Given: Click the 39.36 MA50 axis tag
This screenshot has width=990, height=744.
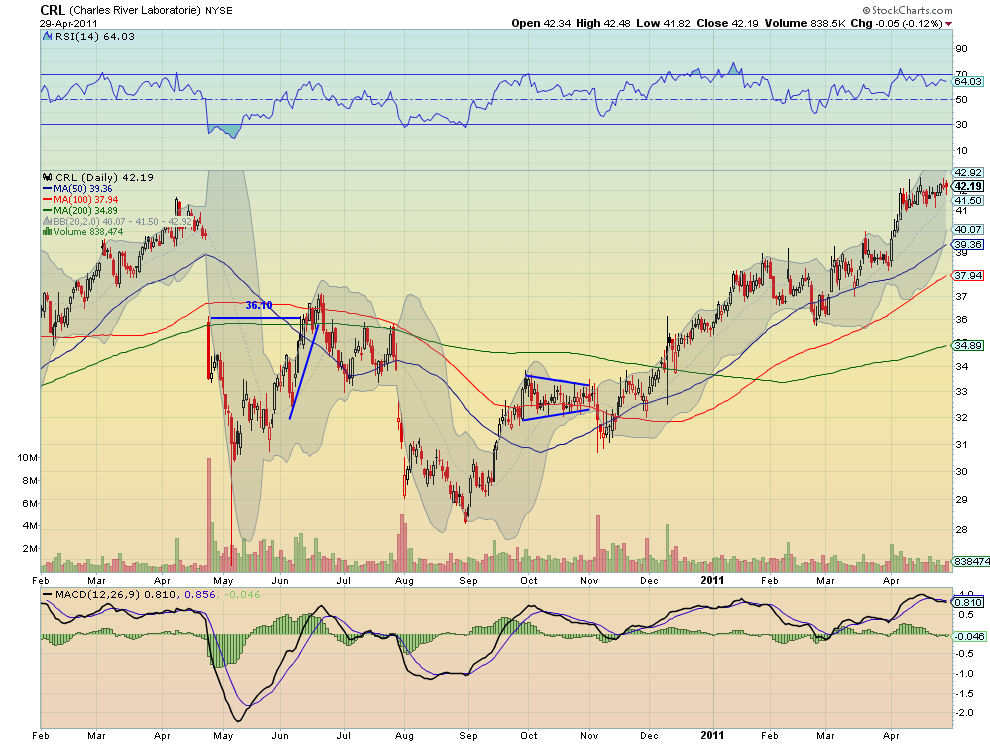Looking at the screenshot, I should tap(968, 244).
